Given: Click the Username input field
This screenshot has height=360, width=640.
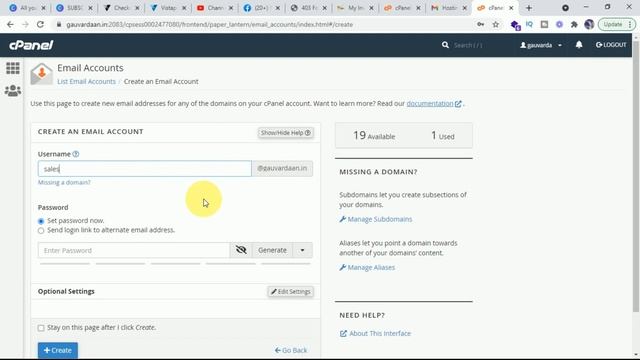Looking at the screenshot, I should pos(144,168).
